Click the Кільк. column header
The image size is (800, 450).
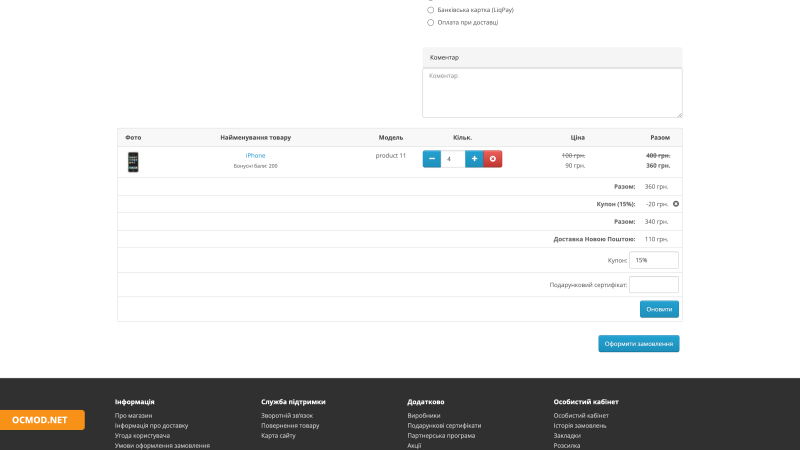(x=462, y=138)
